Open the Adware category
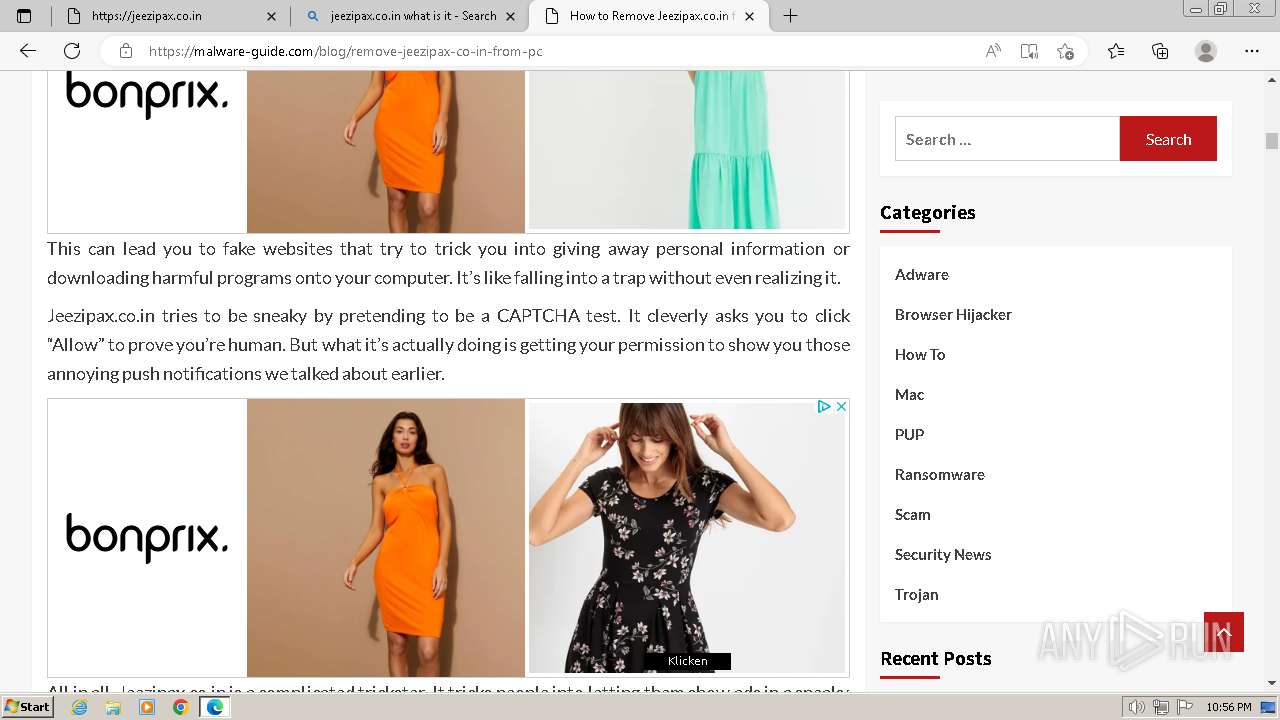This screenshot has height=720, width=1280. pos(922,274)
